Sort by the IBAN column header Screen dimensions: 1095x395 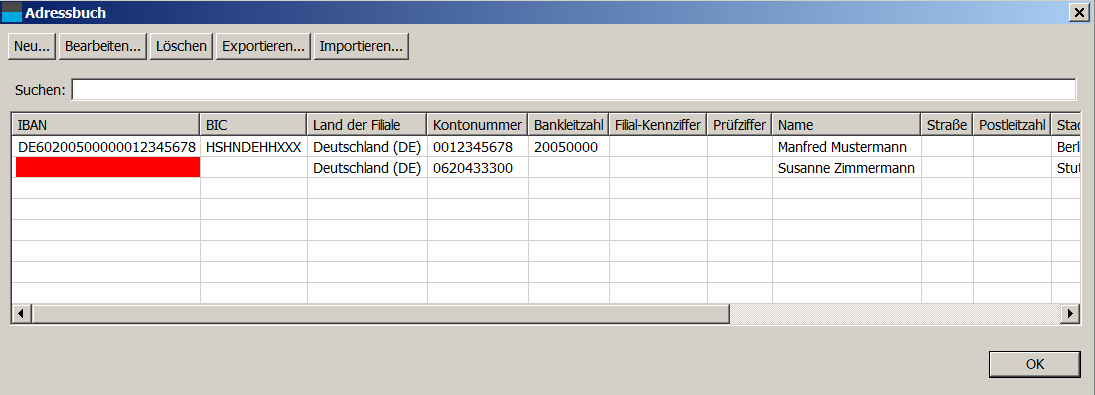tap(106, 125)
